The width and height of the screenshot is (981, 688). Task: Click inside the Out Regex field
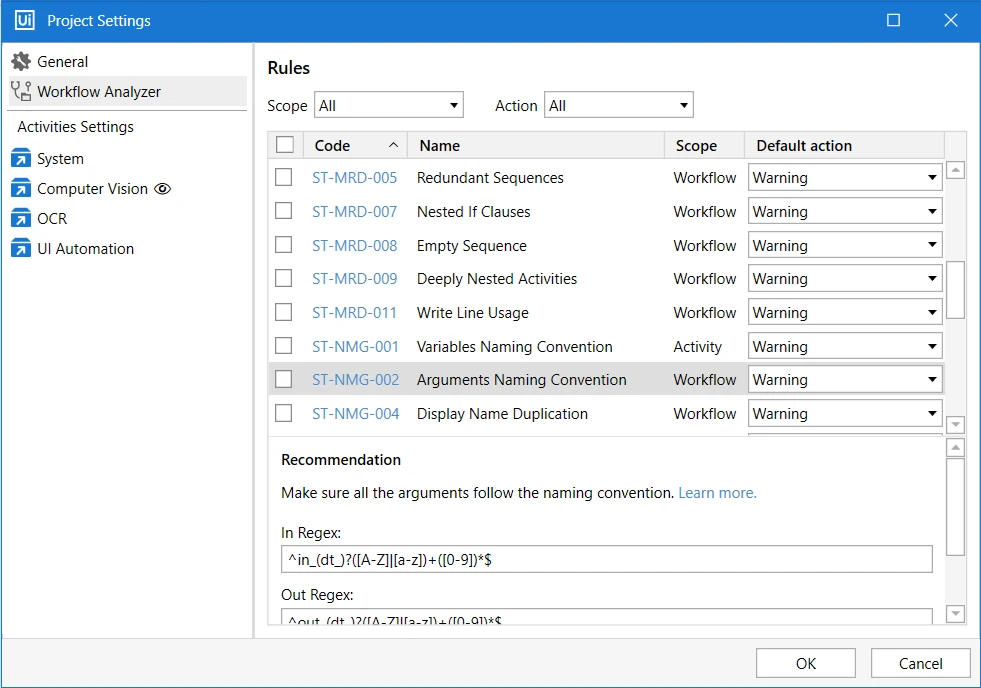click(607, 617)
